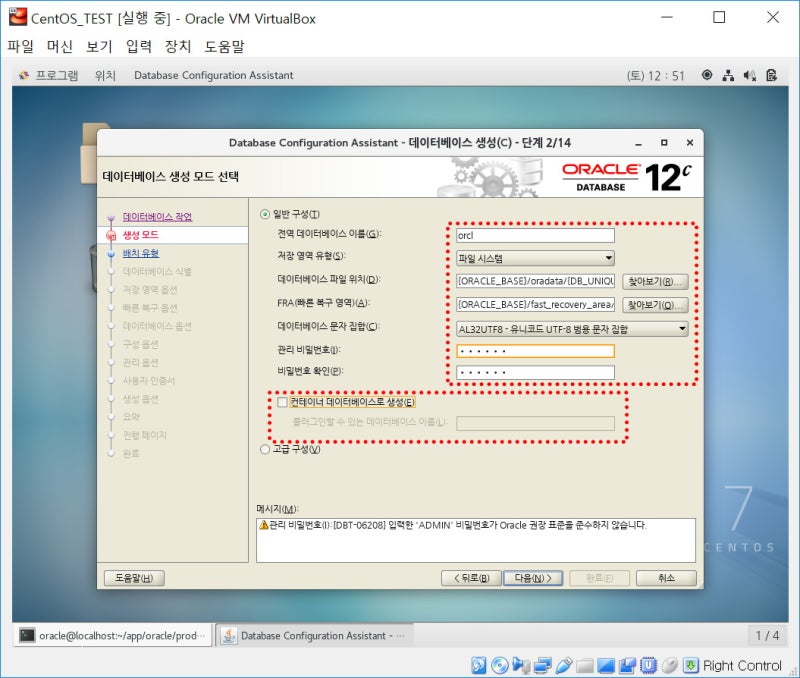Click the VirtualBox display settings icon

pyautogui.click(x=606, y=665)
